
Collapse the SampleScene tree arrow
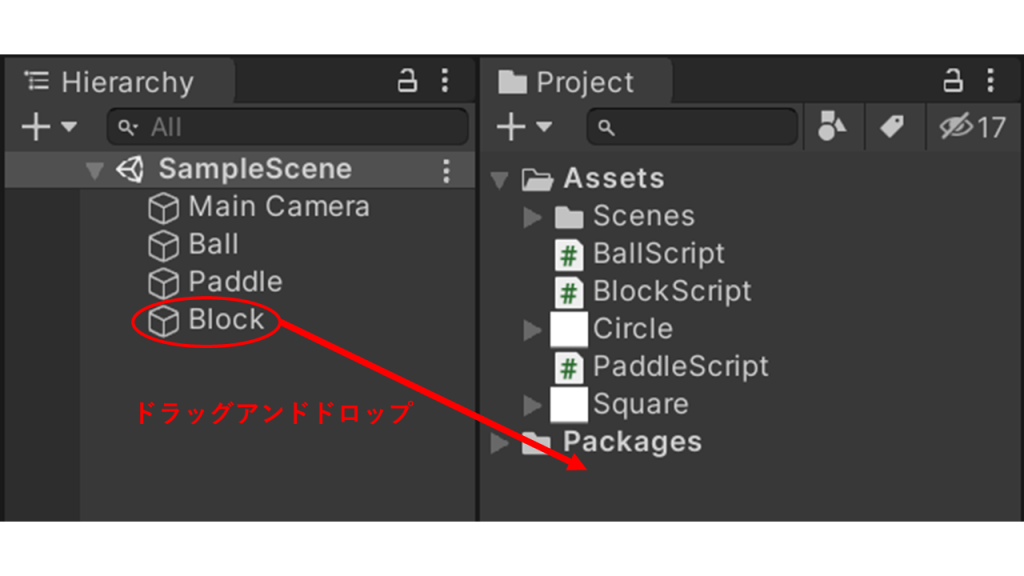95,171
